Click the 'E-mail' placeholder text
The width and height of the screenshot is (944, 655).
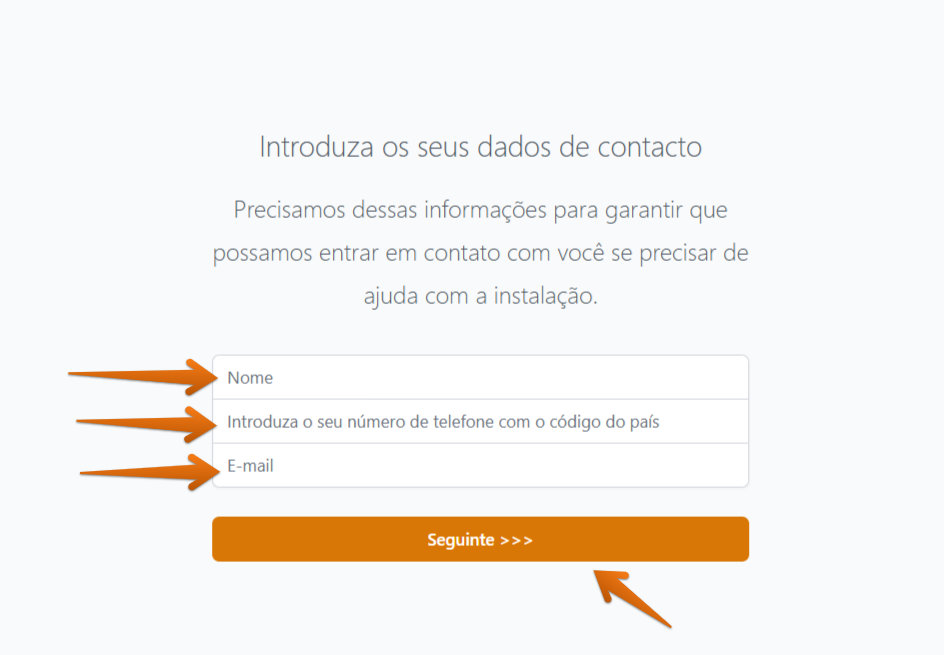250,465
